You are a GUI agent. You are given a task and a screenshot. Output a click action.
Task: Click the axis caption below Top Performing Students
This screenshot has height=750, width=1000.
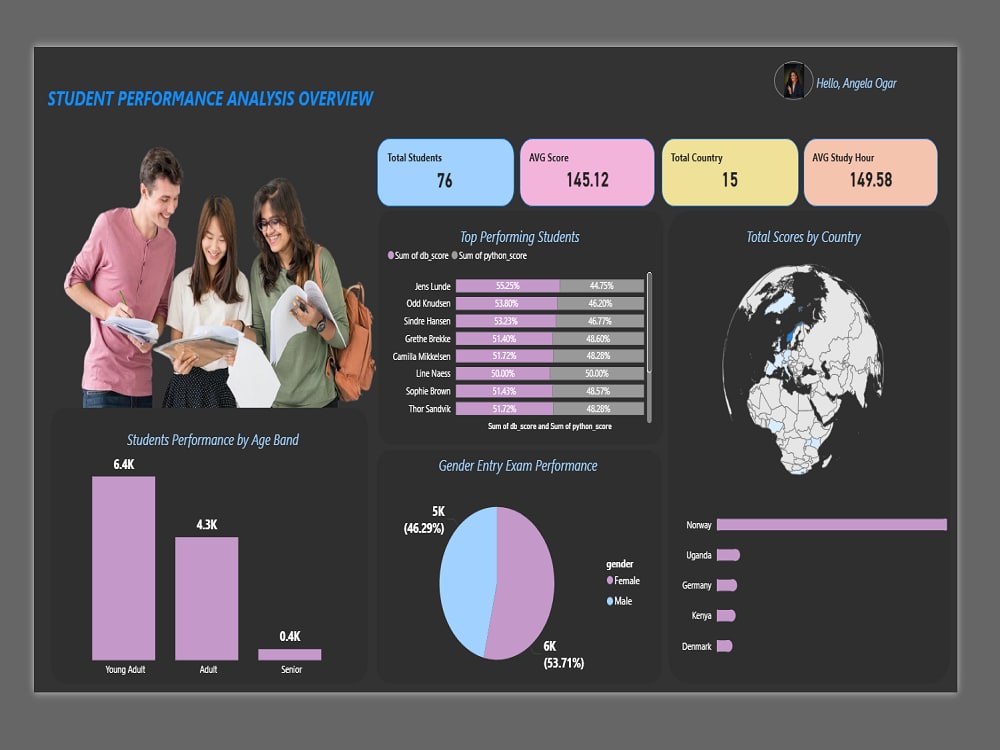click(x=550, y=426)
